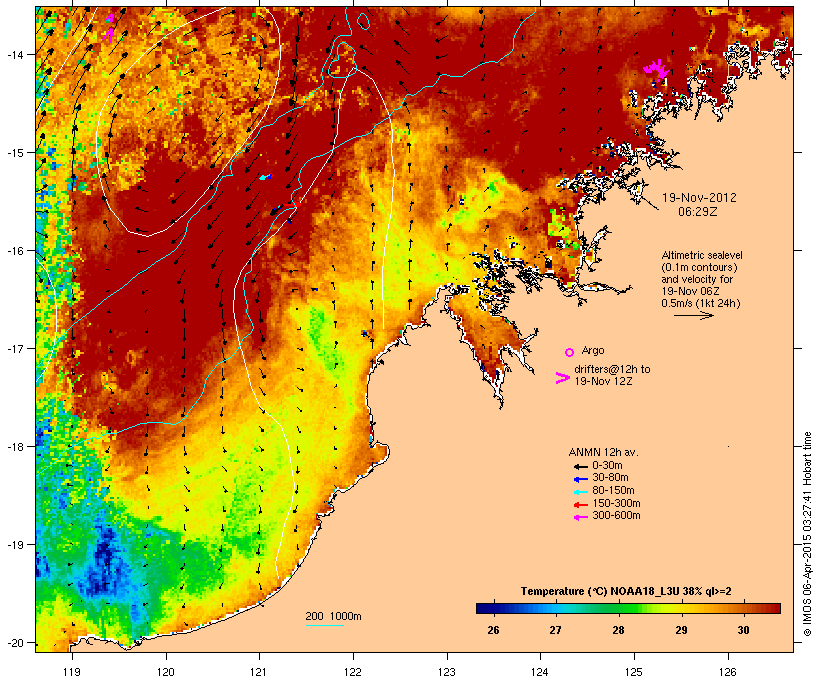Image resolution: width=820 pixels, height=680 pixels.
Task: Click the 124 longitude axis label
Action: [x=540, y=672]
